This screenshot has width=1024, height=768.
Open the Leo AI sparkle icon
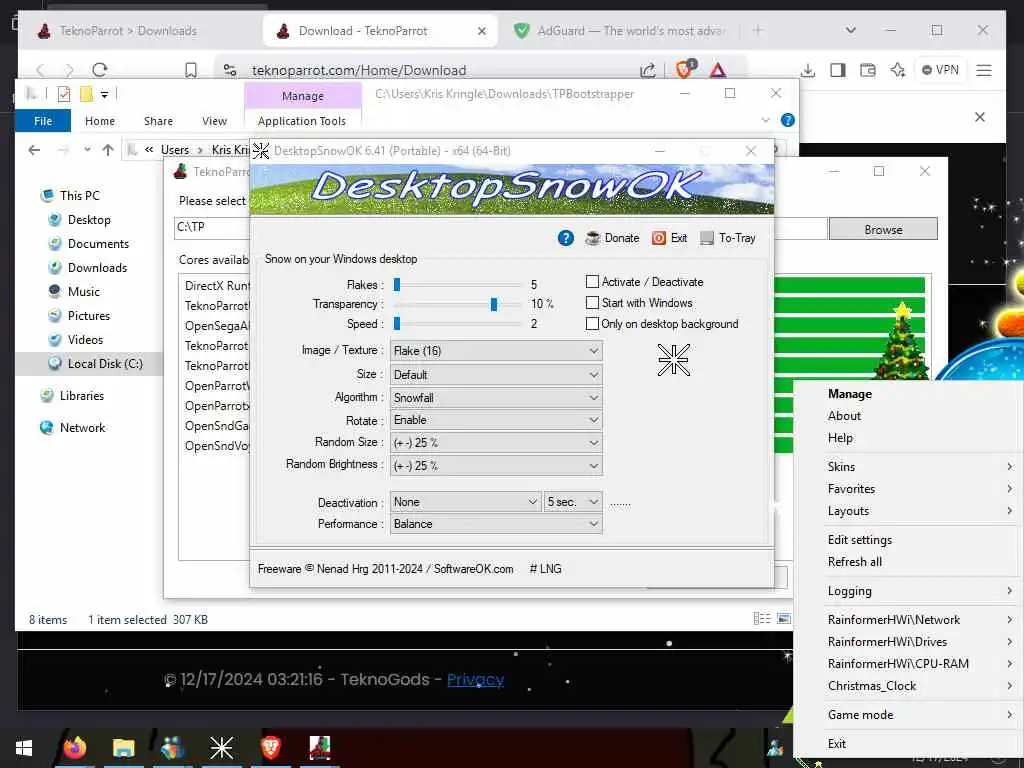(898, 70)
